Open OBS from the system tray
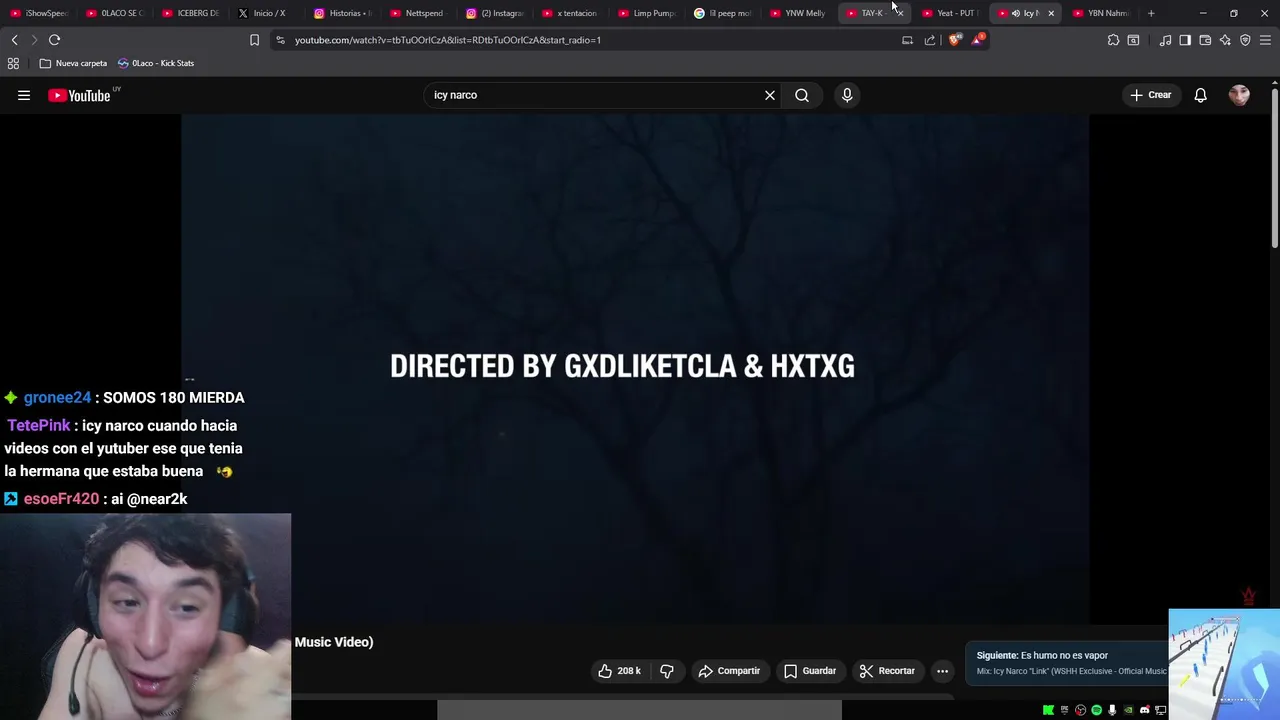The image size is (1280, 720). click(1080, 710)
